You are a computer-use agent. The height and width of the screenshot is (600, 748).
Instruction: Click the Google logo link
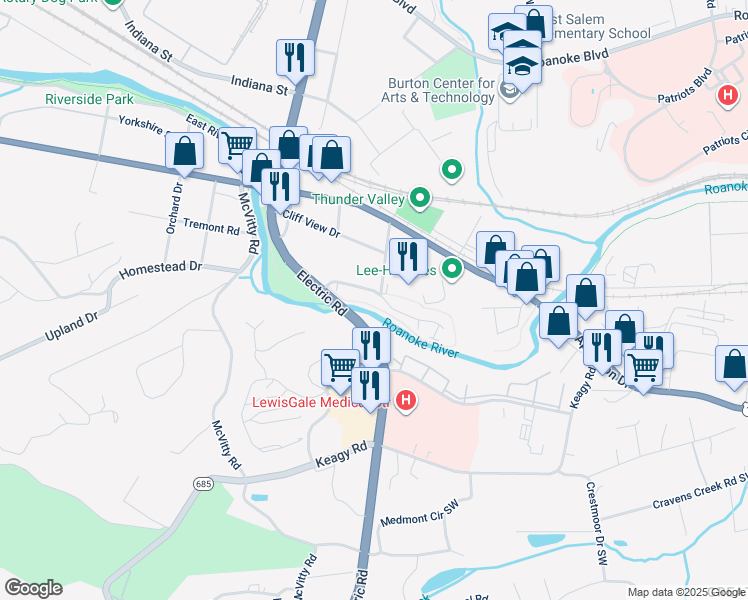pyautogui.click(x=33, y=588)
